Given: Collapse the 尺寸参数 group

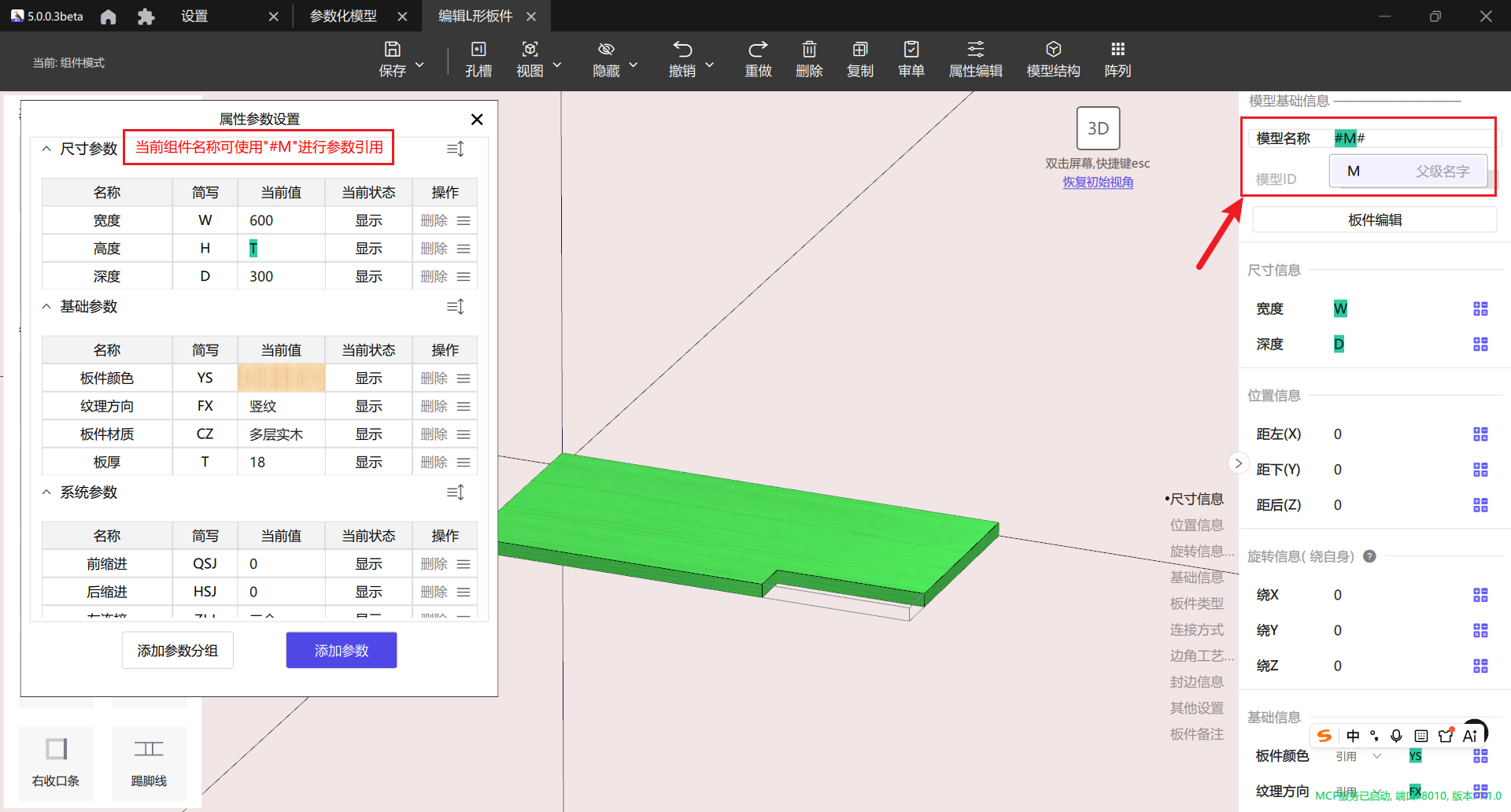Looking at the screenshot, I should 46,149.
